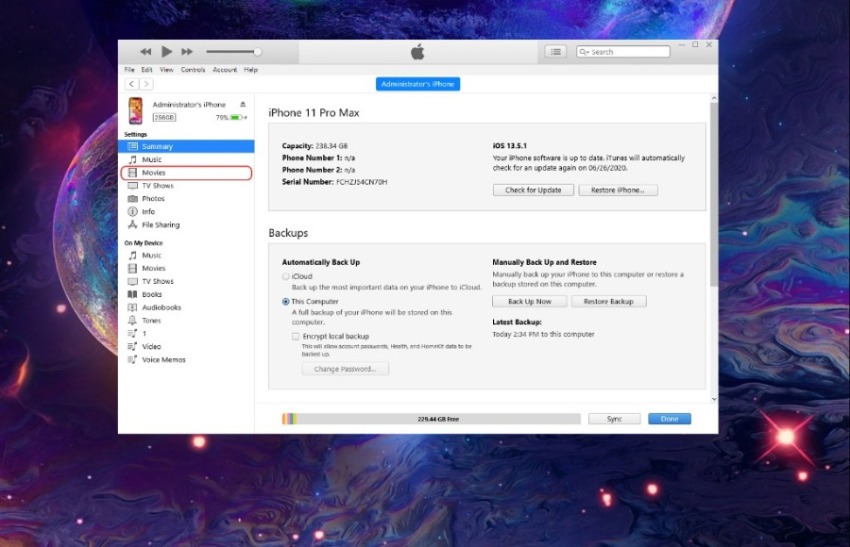Screen dimensions: 850x547
Task: Click the Sync button
Action: click(x=614, y=419)
